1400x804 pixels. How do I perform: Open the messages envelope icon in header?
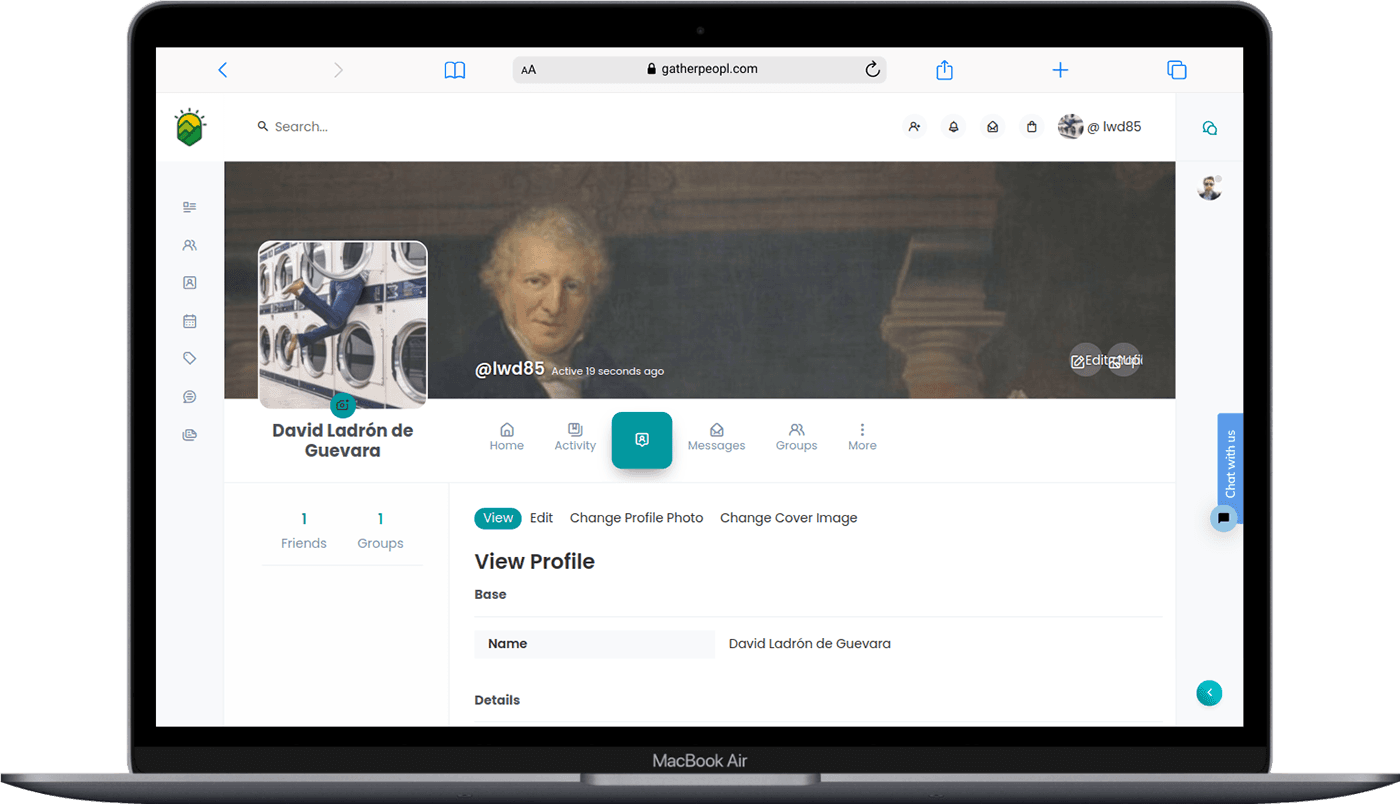pyautogui.click(x=993, y=127)
